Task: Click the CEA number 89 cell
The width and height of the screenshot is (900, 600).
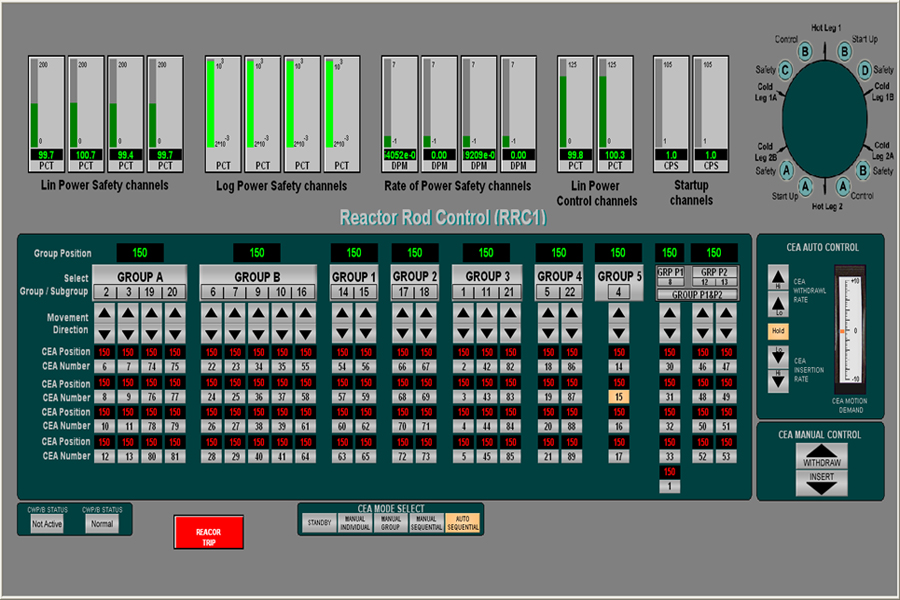Action: [572, 457]
